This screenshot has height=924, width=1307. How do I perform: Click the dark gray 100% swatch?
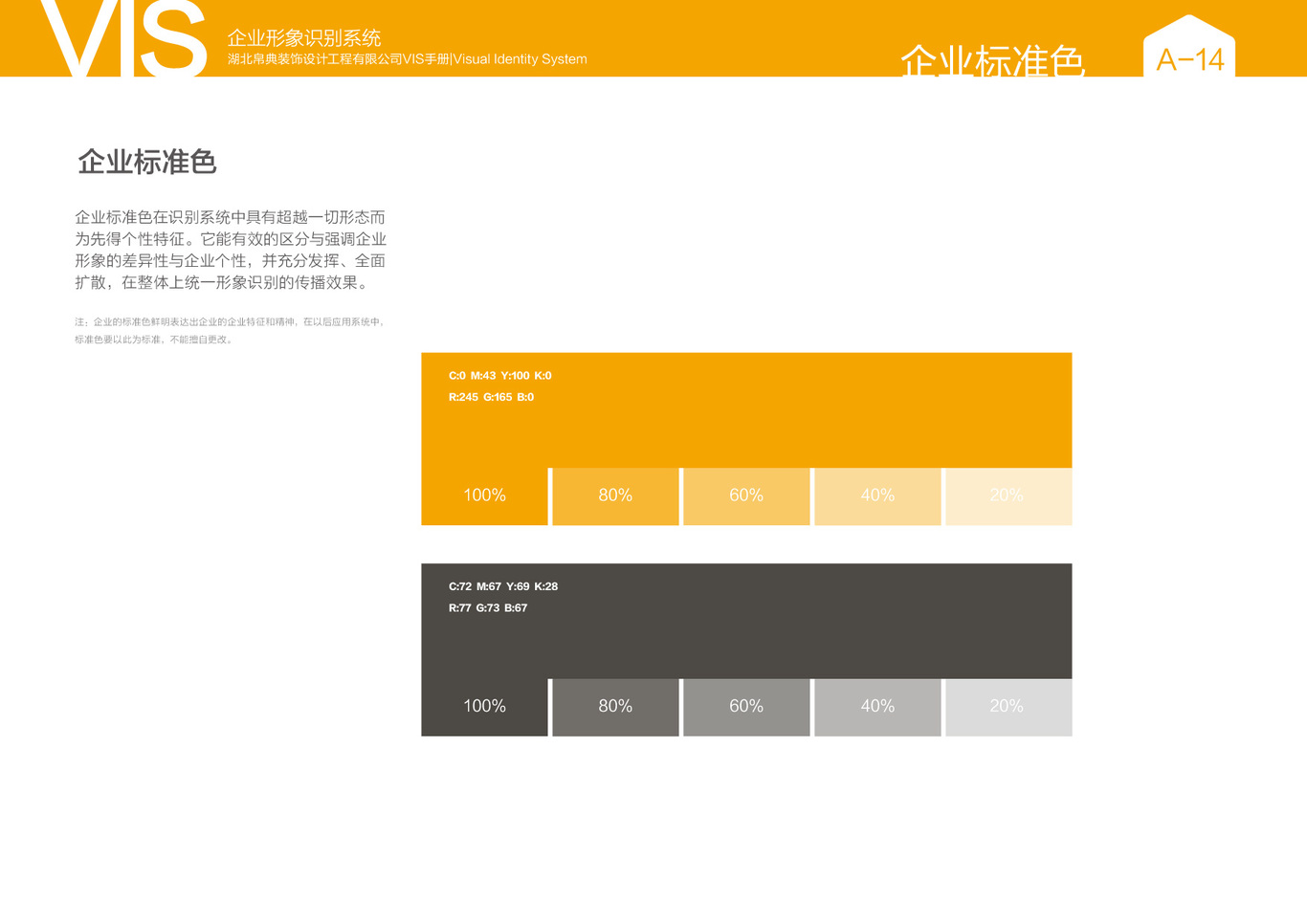484,707
